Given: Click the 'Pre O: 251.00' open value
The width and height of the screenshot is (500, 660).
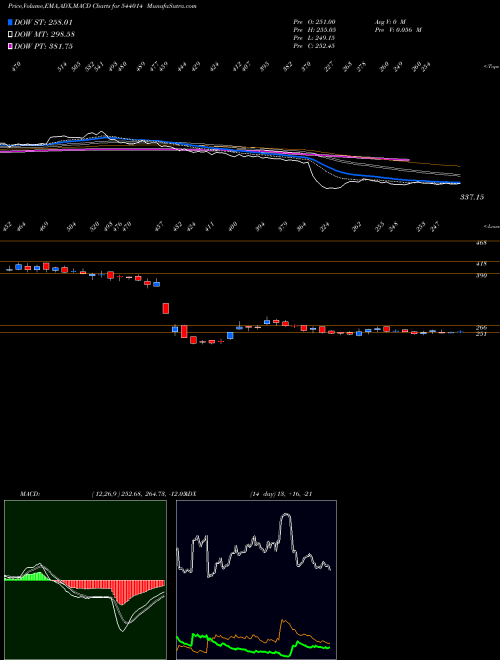Looking at the screenshot, I should point(314,21).
